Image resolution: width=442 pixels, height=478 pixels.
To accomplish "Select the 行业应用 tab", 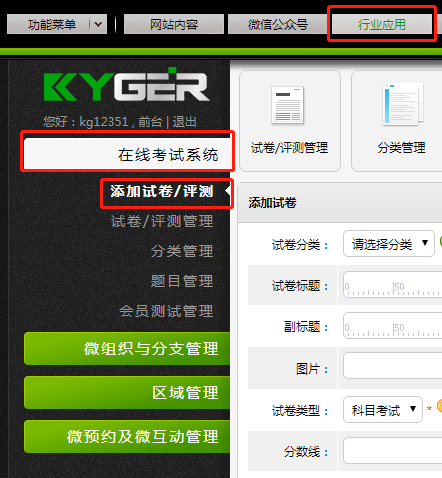I will click(382, 24).
